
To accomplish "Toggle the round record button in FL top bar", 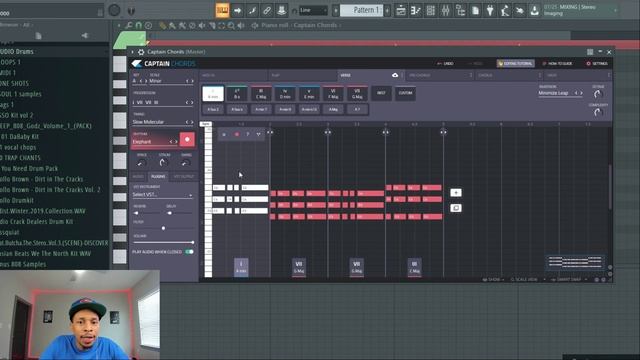I will [114, 10].
